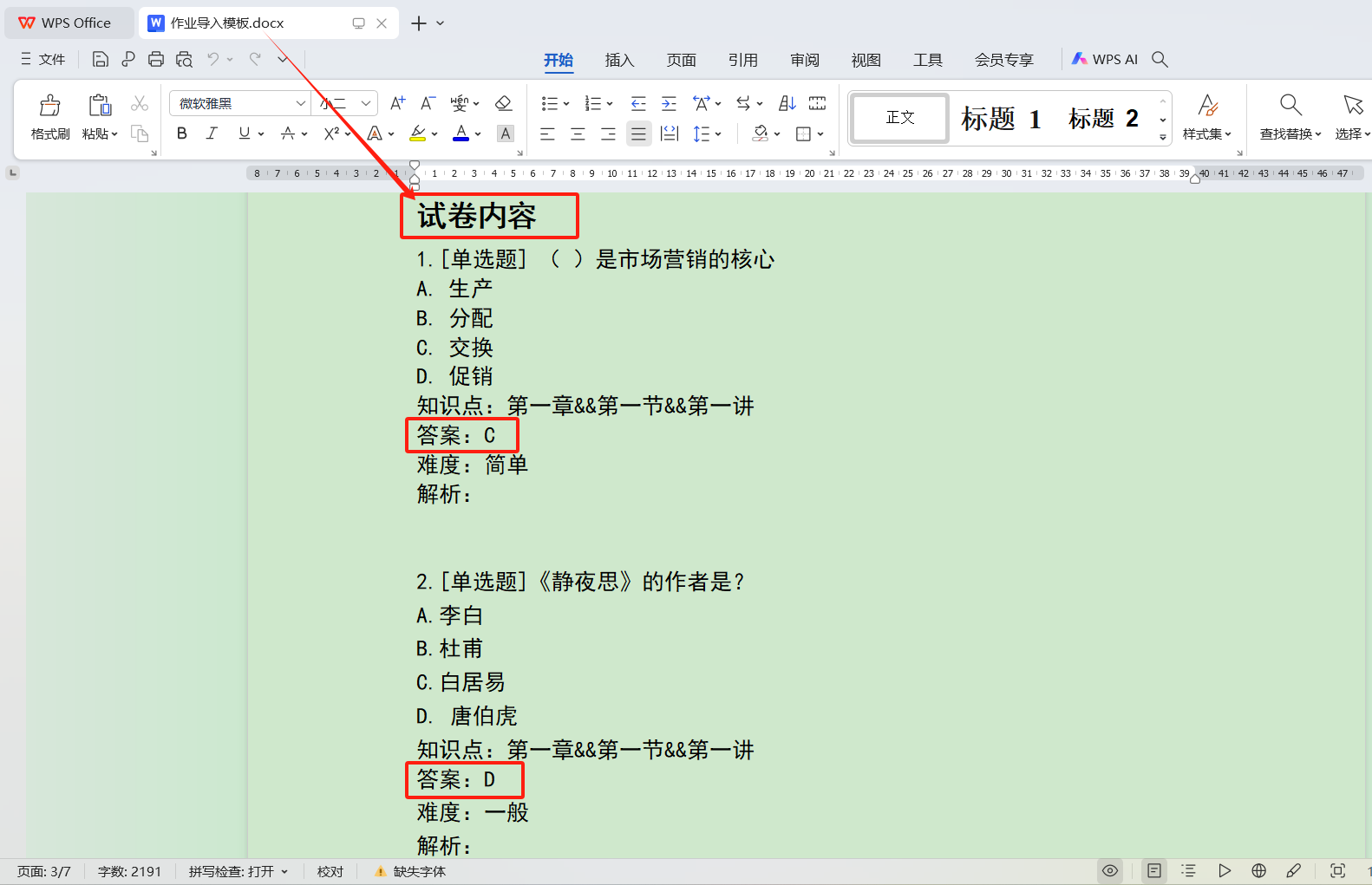Toggle eye protection mode in status bar
This screenshot has height=885, width=1372.
1109,870
